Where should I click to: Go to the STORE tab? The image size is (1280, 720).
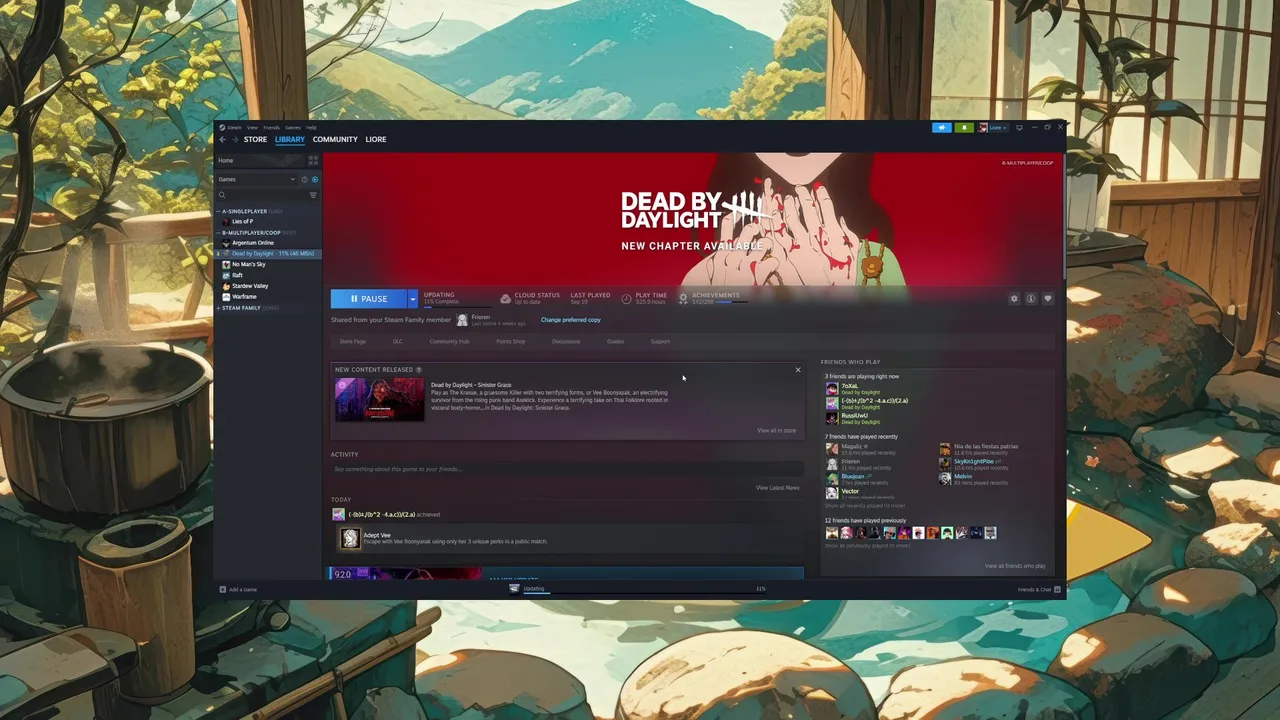point(255,139)
